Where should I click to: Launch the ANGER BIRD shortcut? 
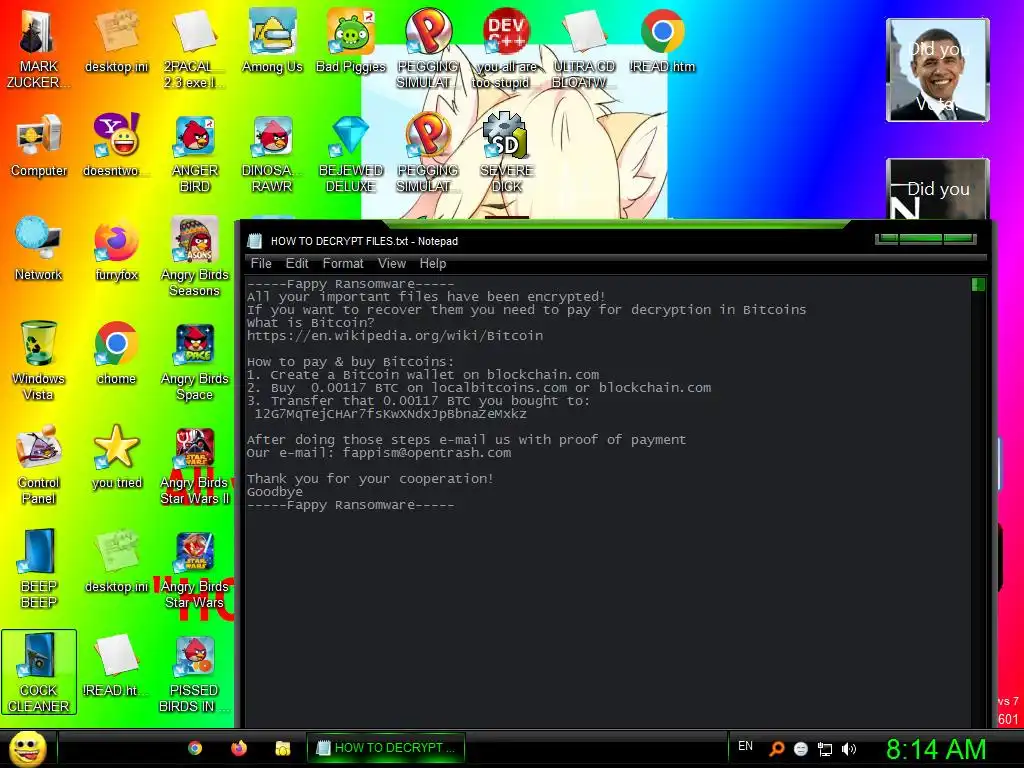pos(195,153)
